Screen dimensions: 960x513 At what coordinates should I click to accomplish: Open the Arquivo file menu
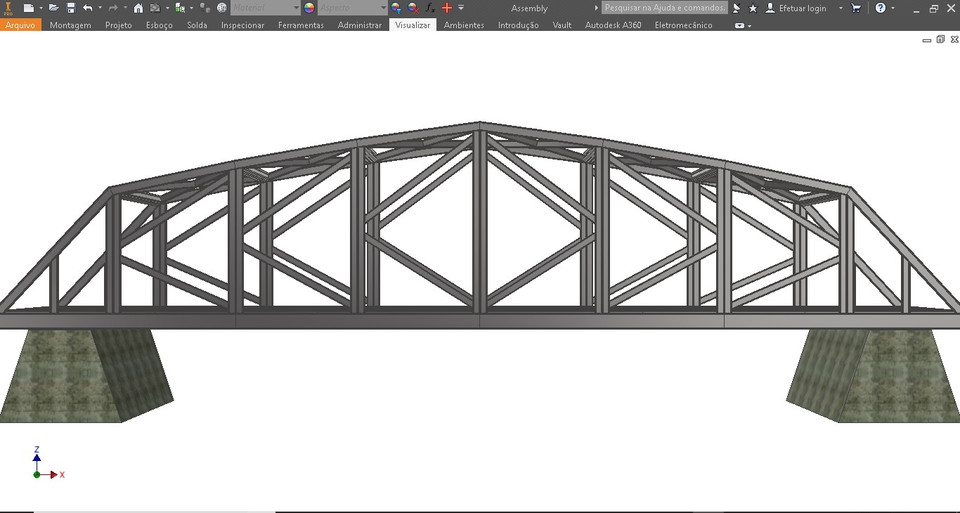[x=20, y=25]
